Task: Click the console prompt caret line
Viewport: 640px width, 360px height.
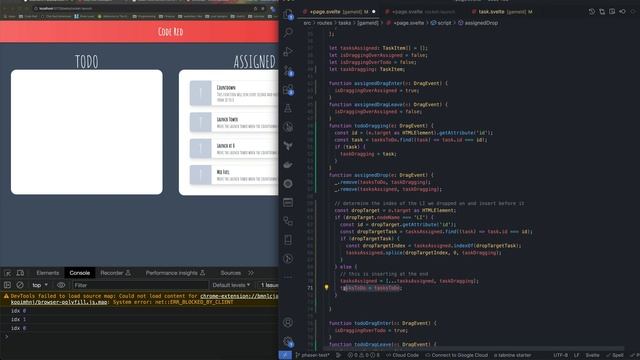Action: (139, 337)
